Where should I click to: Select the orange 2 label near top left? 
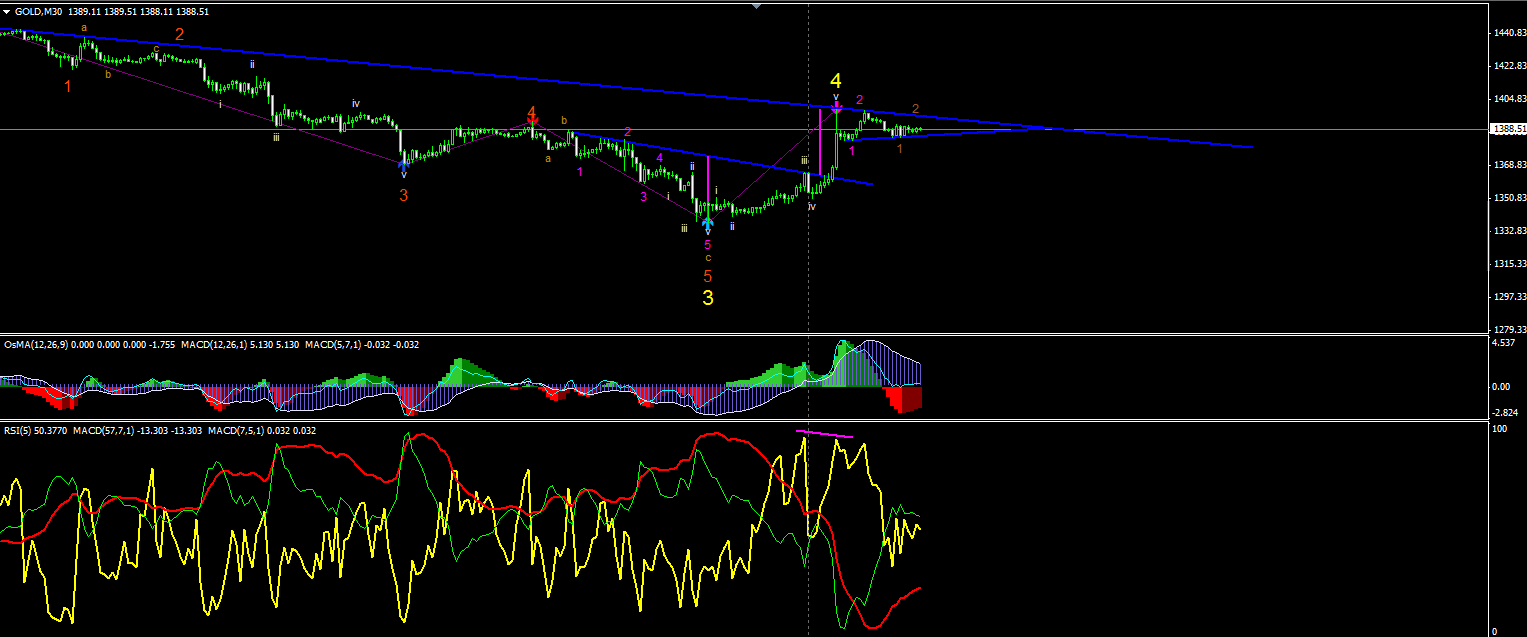pyautogui.click(x=180, y=34)
